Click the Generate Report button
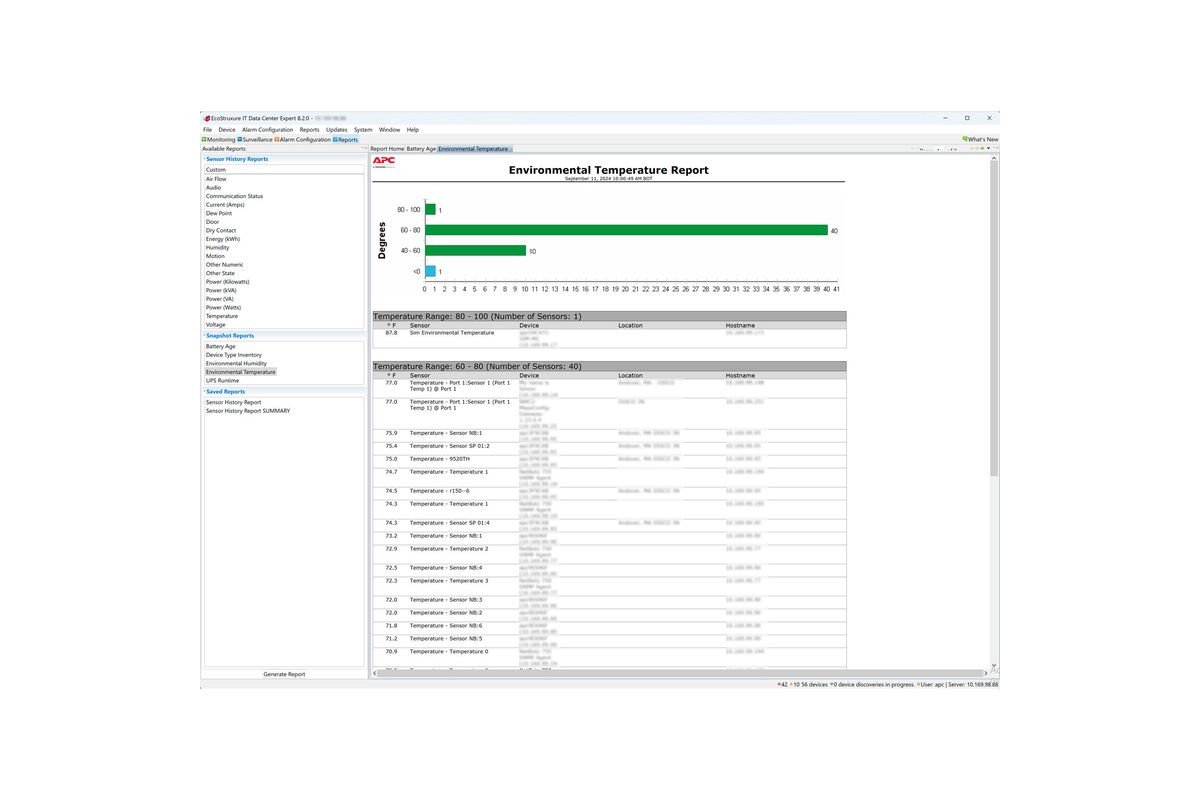 pyautogui.click(x=284, y=674)
